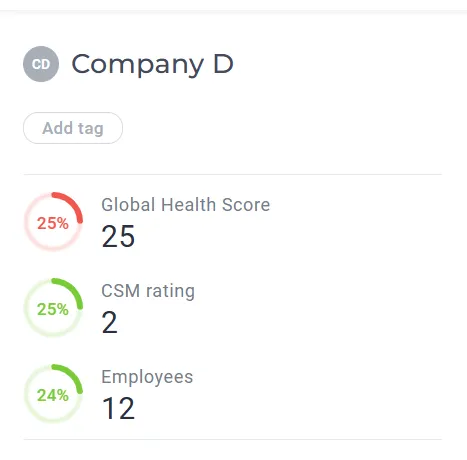Screen dimensions: 467x460
Task: Click the red 25% text in gauge
Action: [53, 223]
